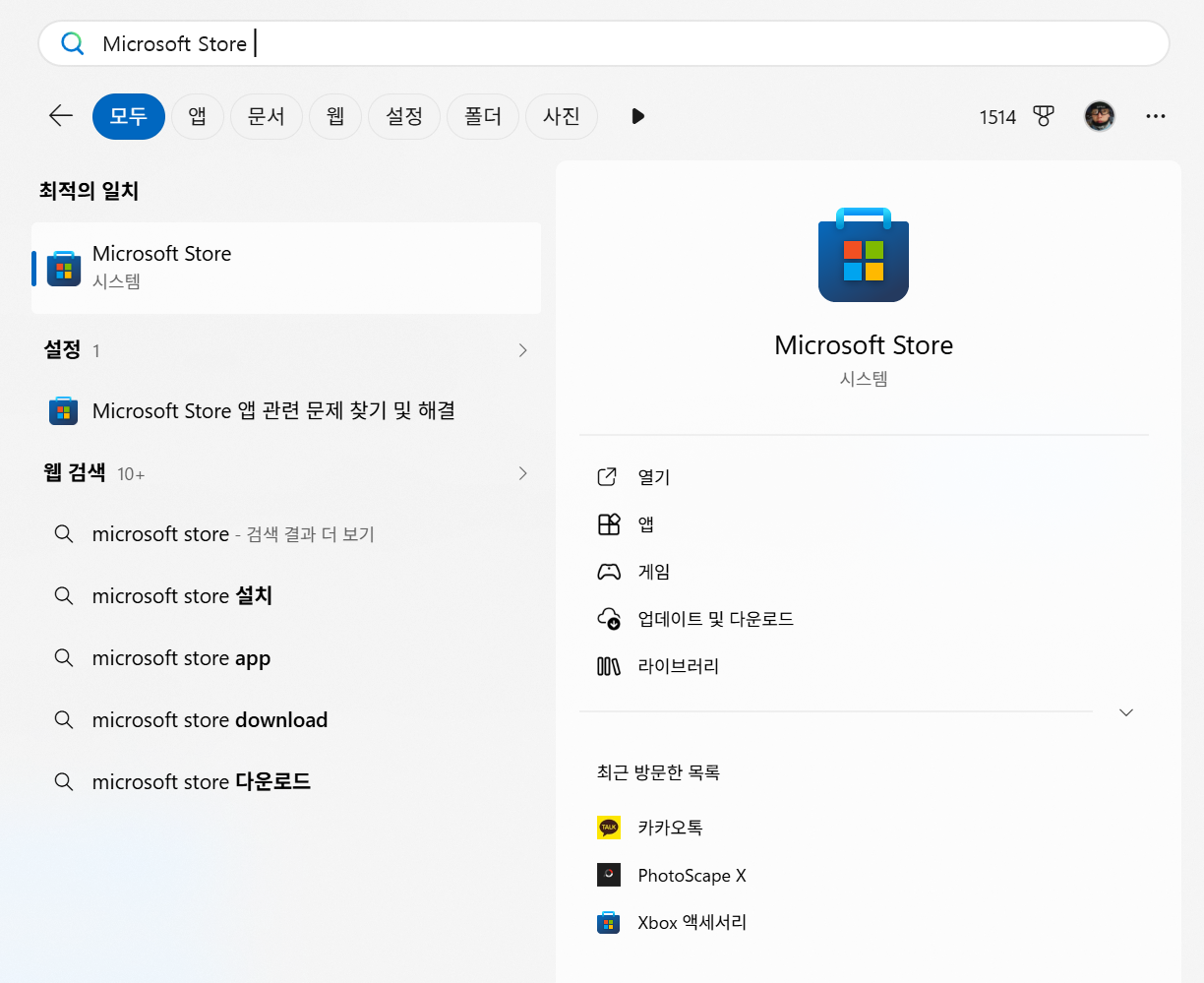Screen dimensions: 1204x983
Task: Expand the 설정 results section chevron
Action: click(522, 350)
